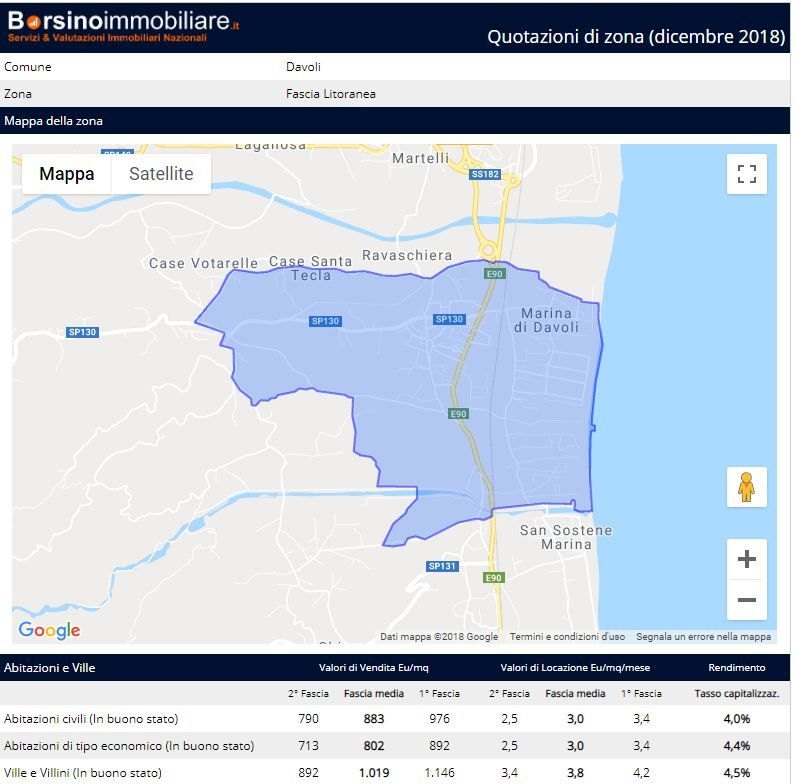Click the Abitazioni di tipo economico row
Viewport: 795px width, 784px height.
129,746
